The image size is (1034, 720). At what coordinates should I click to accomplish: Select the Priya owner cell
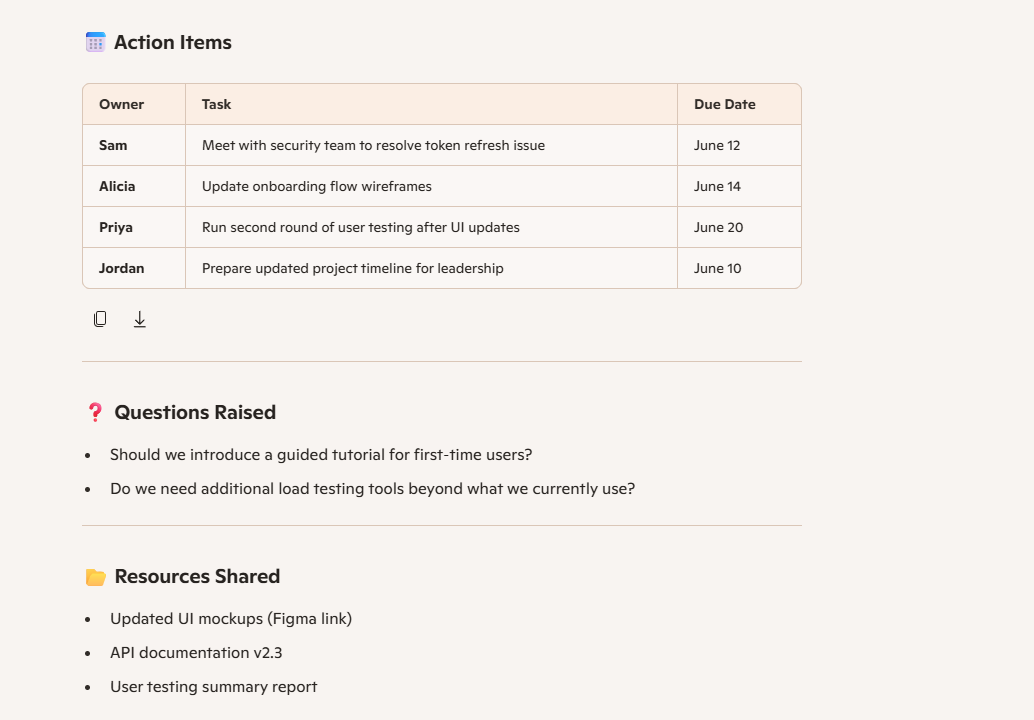click(x=134, y=227)
